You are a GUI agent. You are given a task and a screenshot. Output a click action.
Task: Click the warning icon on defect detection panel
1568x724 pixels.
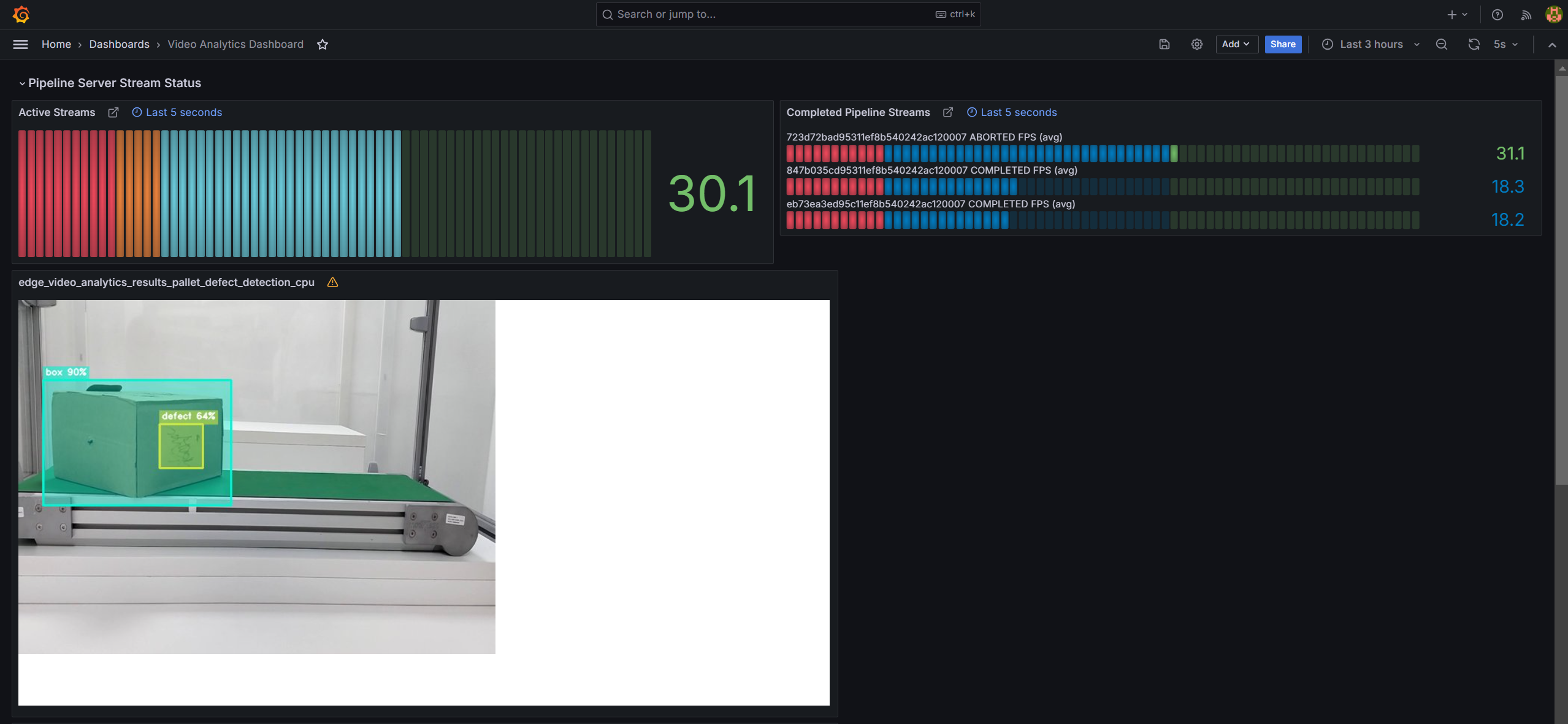point(332,282)
